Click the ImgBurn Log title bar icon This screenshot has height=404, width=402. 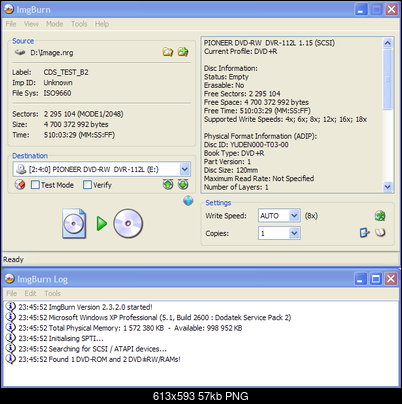(x=10, y=279)
